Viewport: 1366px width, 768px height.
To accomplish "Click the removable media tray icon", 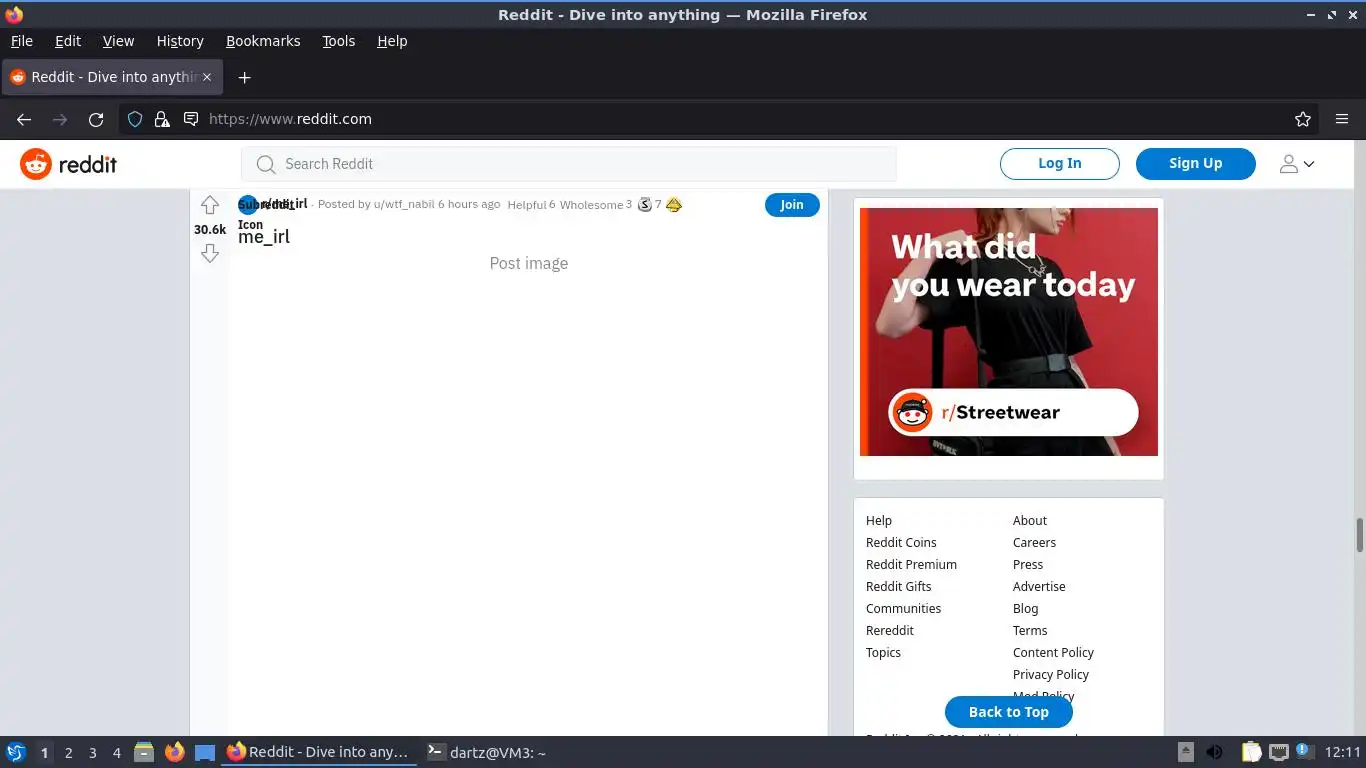I will tap(1186, 752).
